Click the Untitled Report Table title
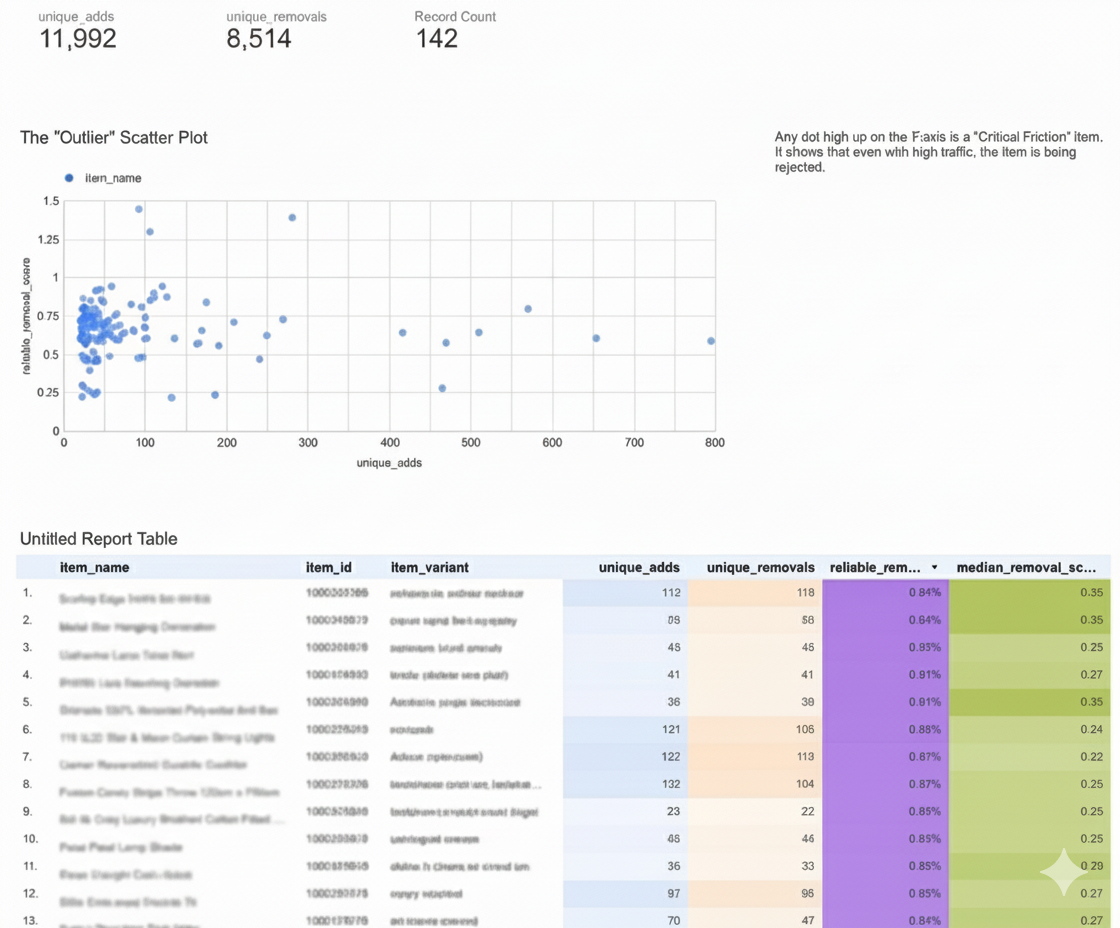The image size is (1120, 928). 99,539
